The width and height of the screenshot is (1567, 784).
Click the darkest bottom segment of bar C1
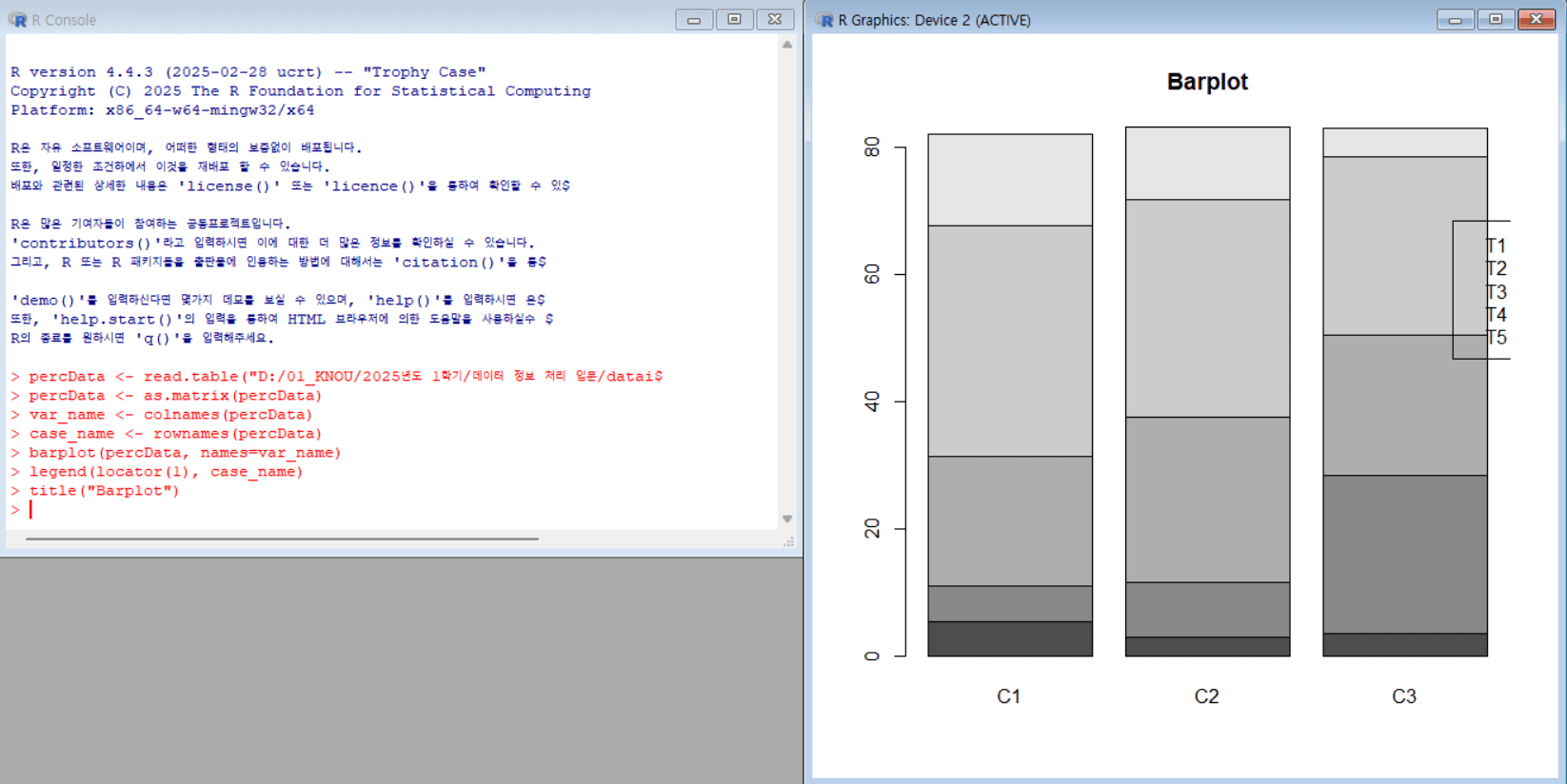point(1010,638)
